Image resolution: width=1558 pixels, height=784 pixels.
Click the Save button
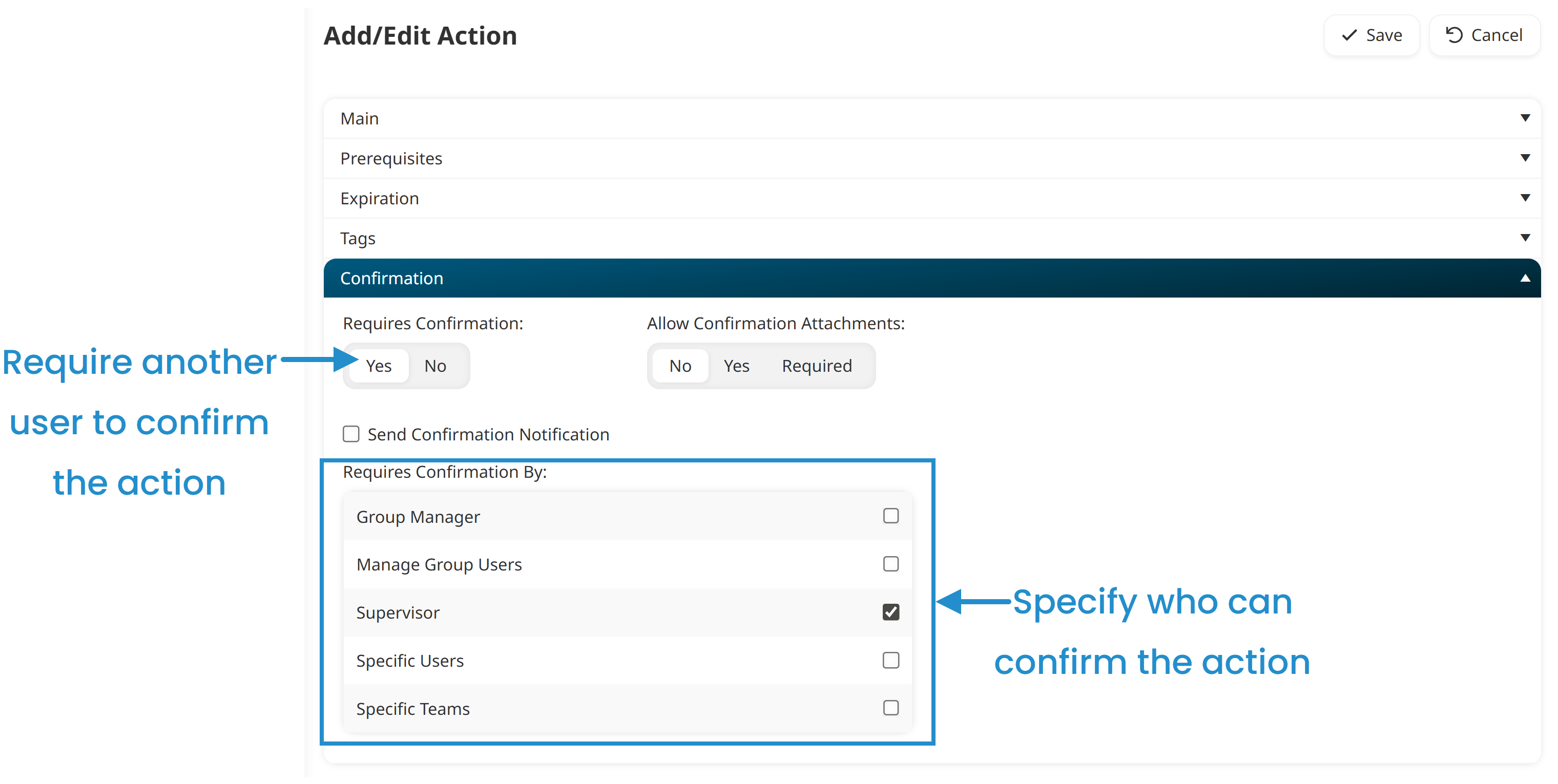(1371, 35)
